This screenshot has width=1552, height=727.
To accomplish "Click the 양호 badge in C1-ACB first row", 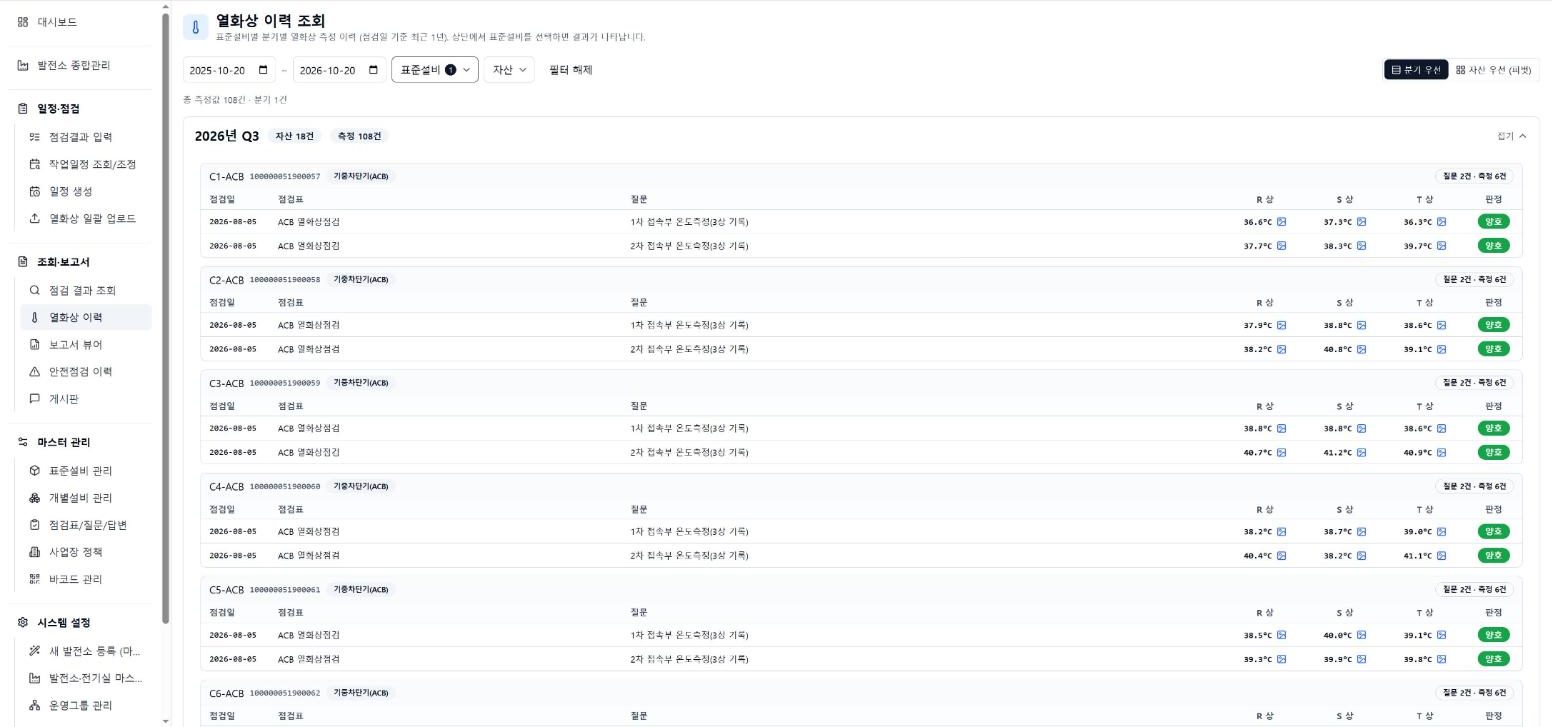I will (x=1494, y=222).
